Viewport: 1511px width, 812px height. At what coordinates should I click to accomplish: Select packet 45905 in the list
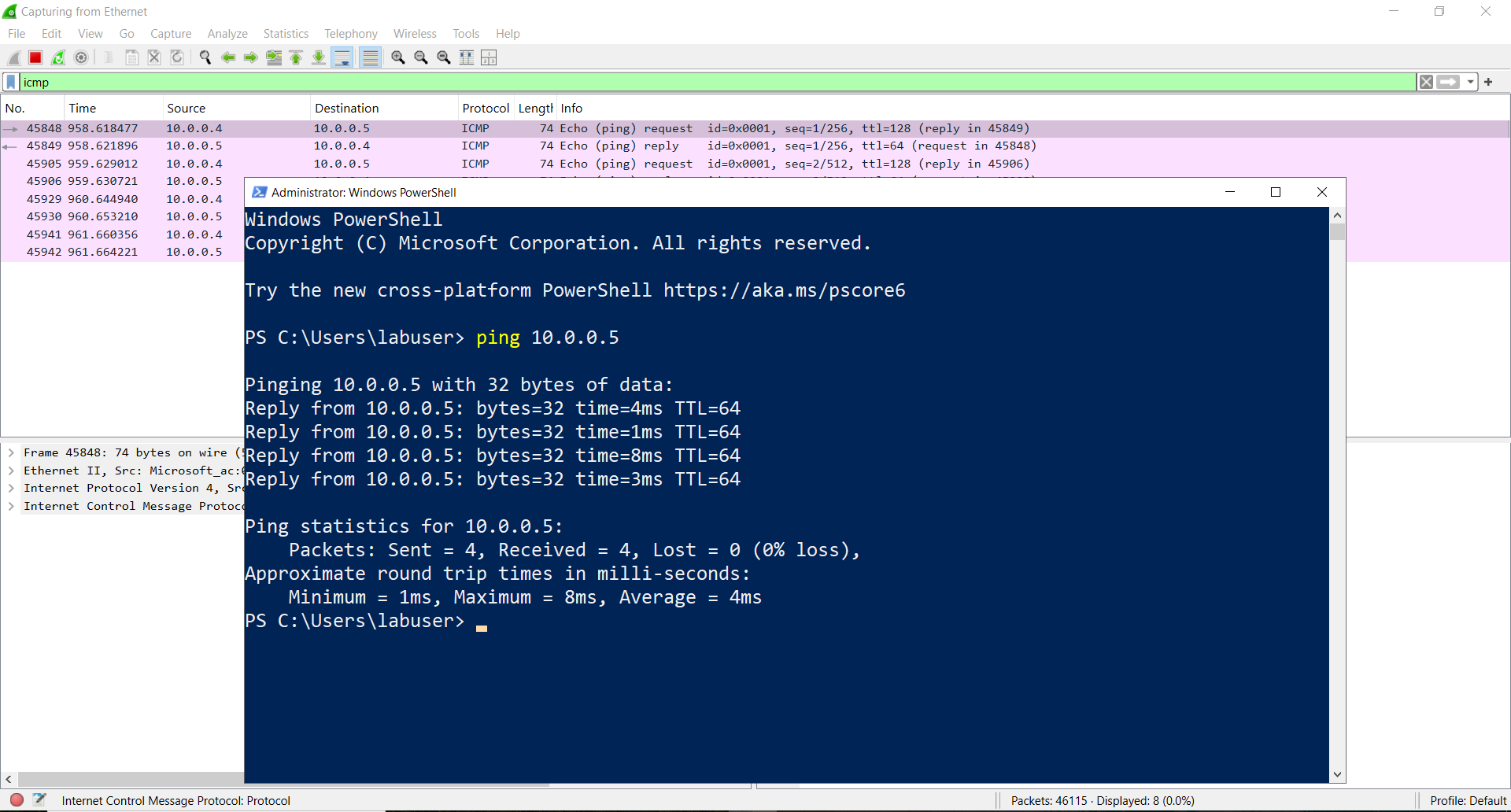pyautogui.click(x=755, y=164)
